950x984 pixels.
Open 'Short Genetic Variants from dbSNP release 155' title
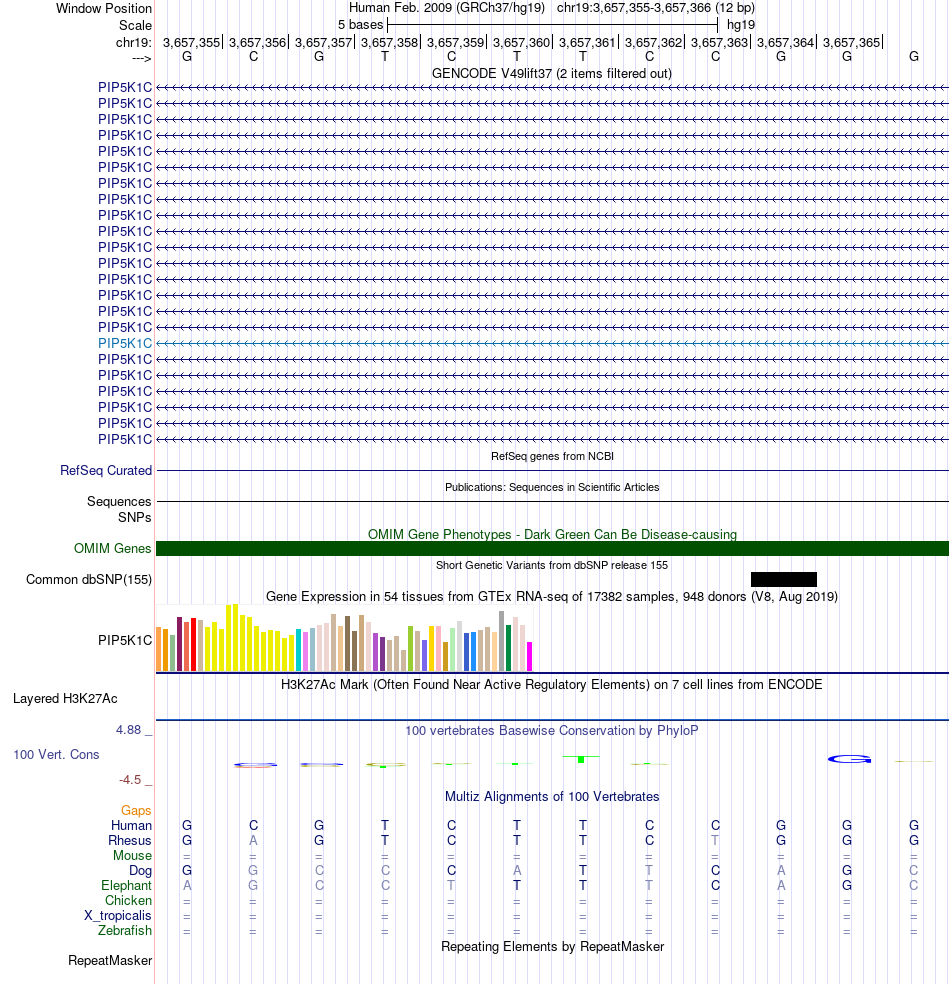point(552,565)
